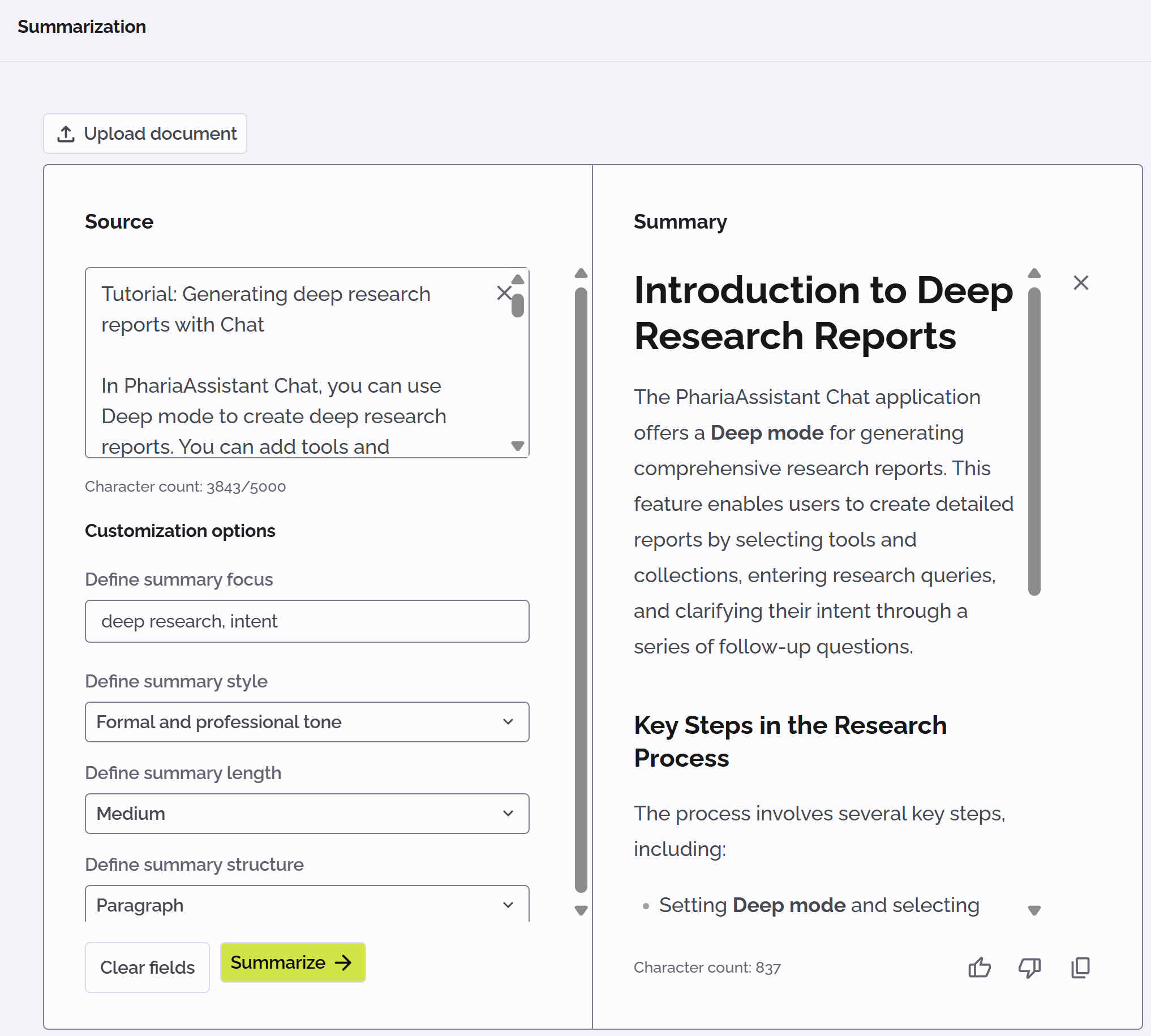Open the summary style dropdown
Screen dimensions: 1151x1036
(307, 722)
